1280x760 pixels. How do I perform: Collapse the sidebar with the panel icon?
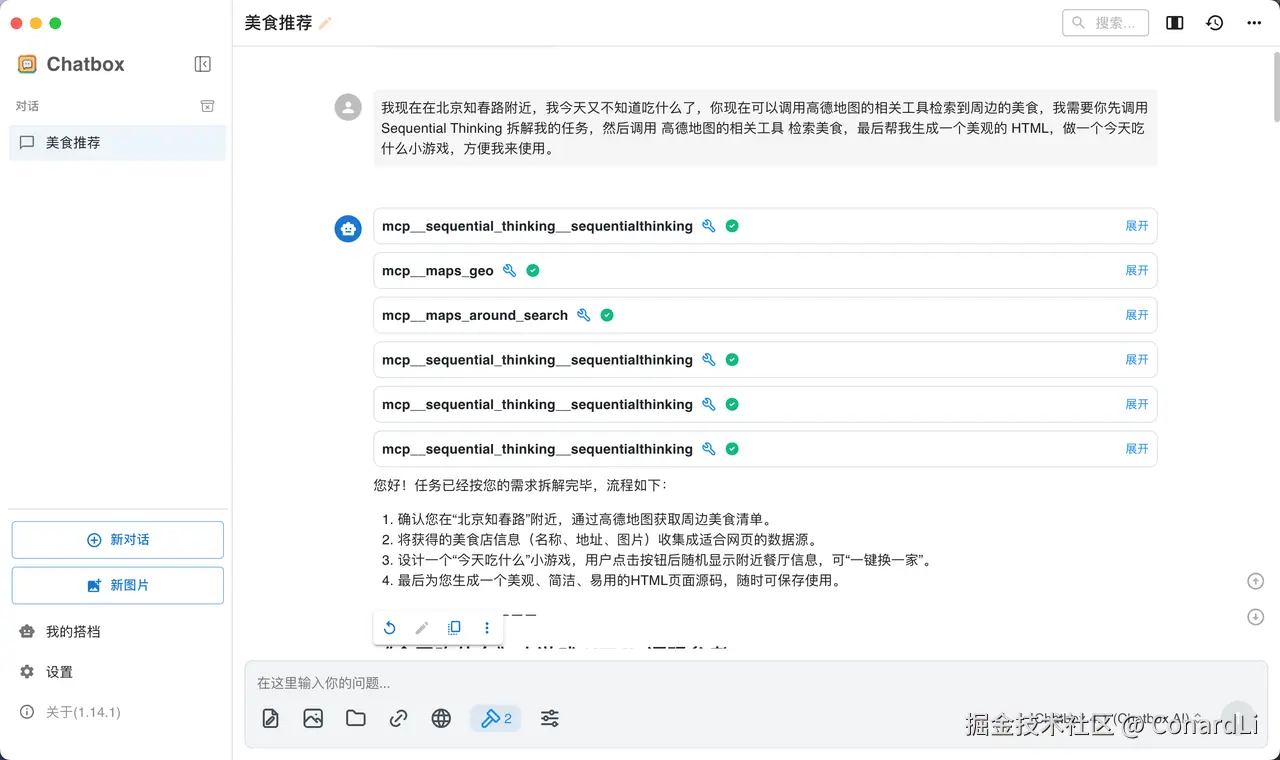pos(202,64)
